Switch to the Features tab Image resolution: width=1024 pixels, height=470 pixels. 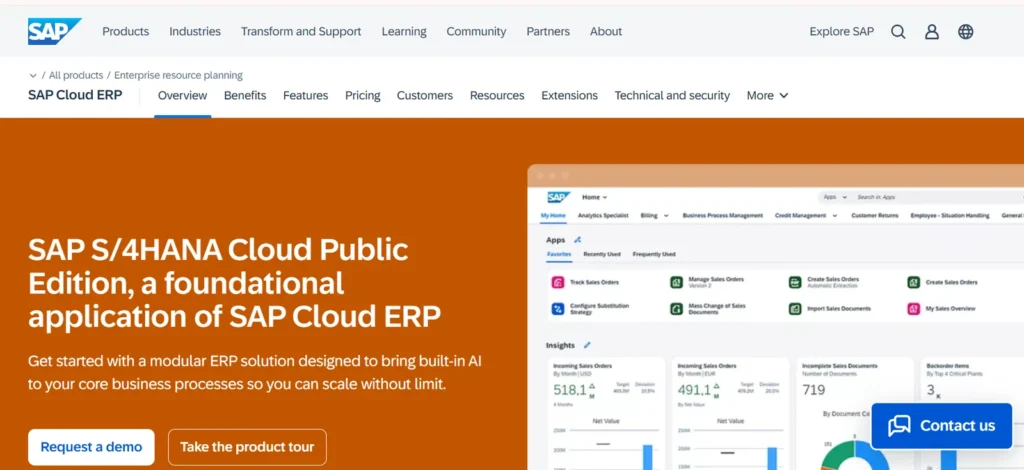point(306,95)
